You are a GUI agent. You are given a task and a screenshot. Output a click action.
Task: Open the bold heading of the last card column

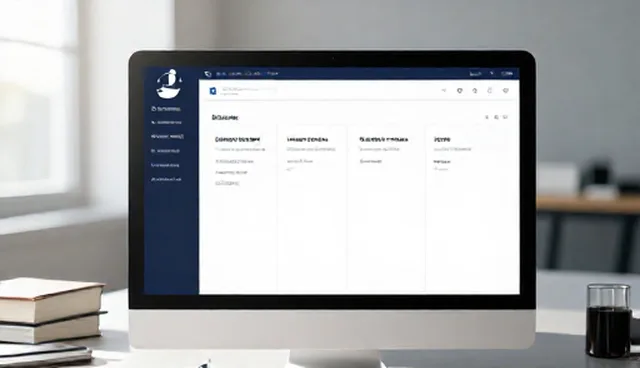[x=442, y=140]
